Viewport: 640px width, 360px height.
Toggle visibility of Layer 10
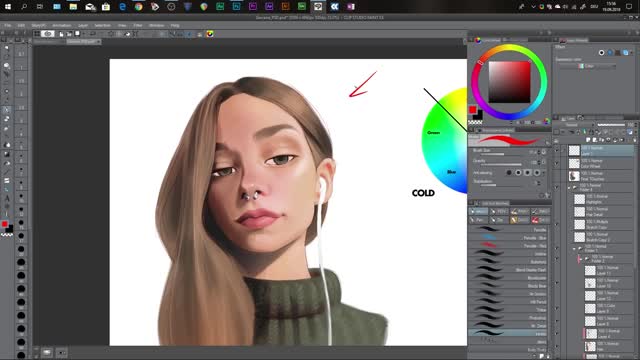pyautogui.click(x=557, y=283)
